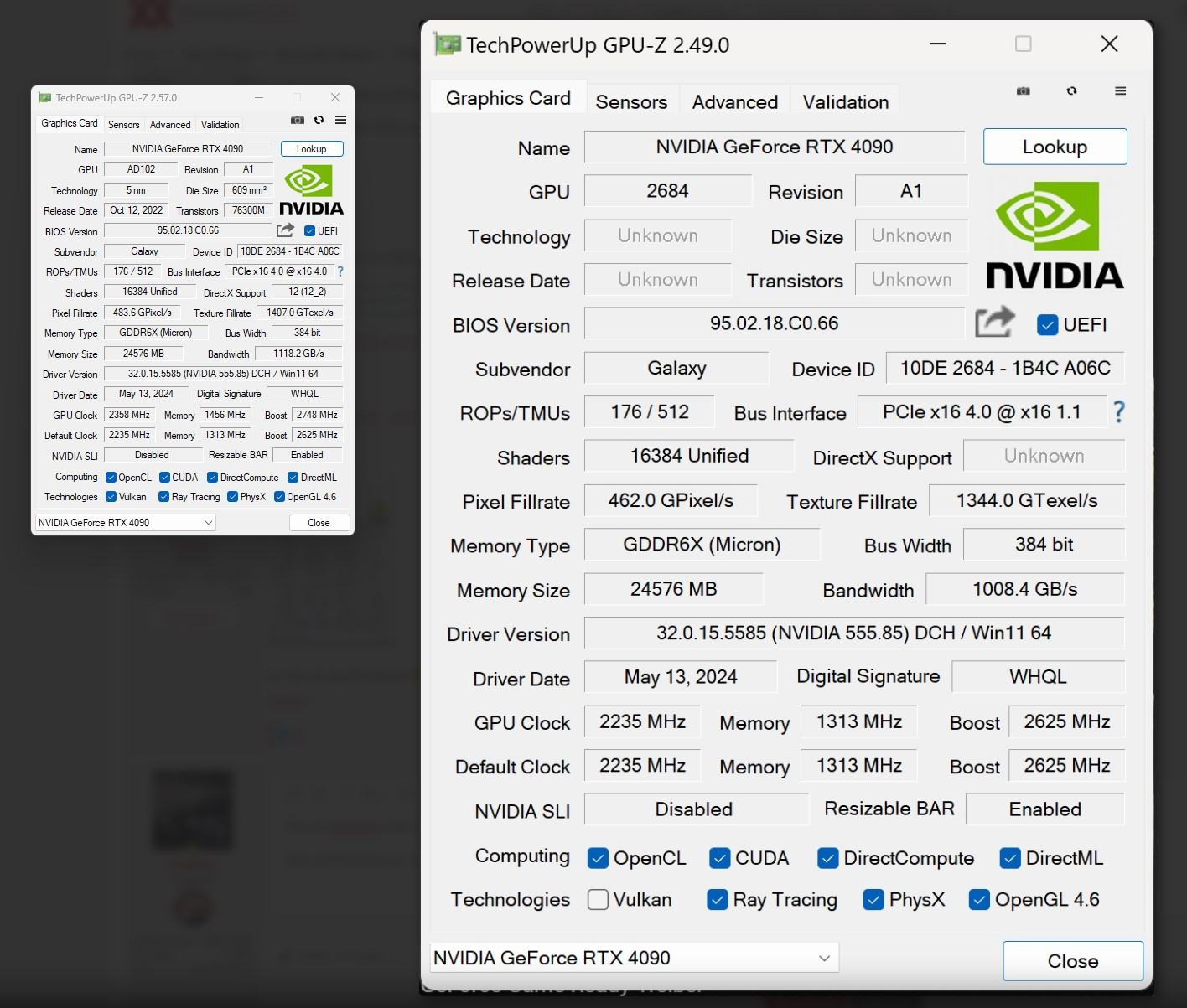This screenshot has height=1008, width=1187.
Task: Switch to the Validation tab in GPU-Z 2.49.0
Action: click(846, 102)
